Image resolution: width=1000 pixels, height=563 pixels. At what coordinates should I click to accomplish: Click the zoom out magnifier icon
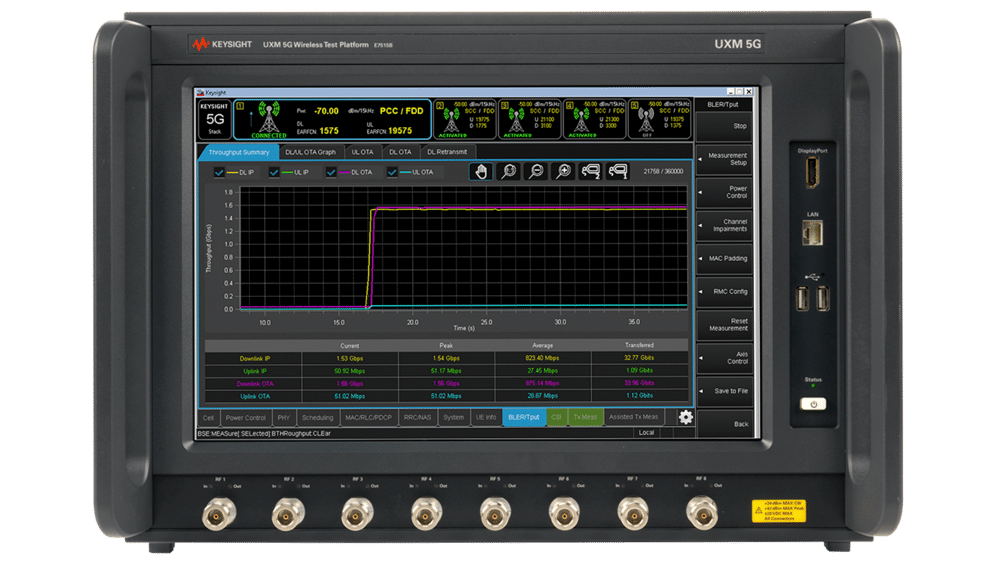coord(536,172)
